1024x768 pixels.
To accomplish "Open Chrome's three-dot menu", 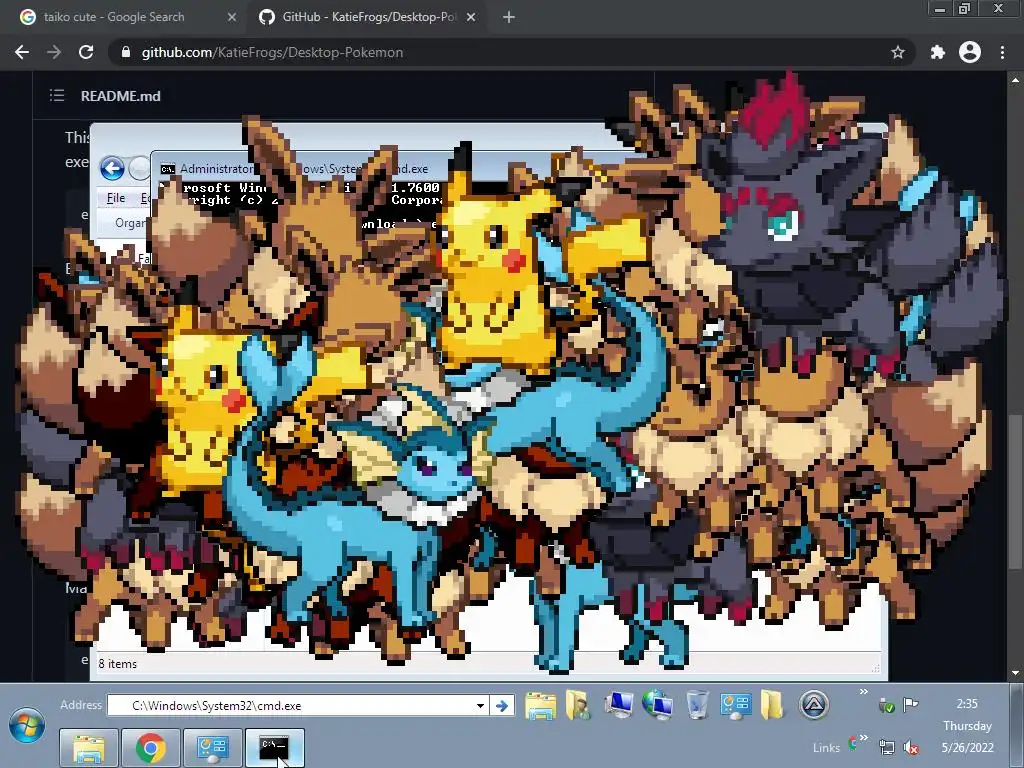I will pos(1002,52).
